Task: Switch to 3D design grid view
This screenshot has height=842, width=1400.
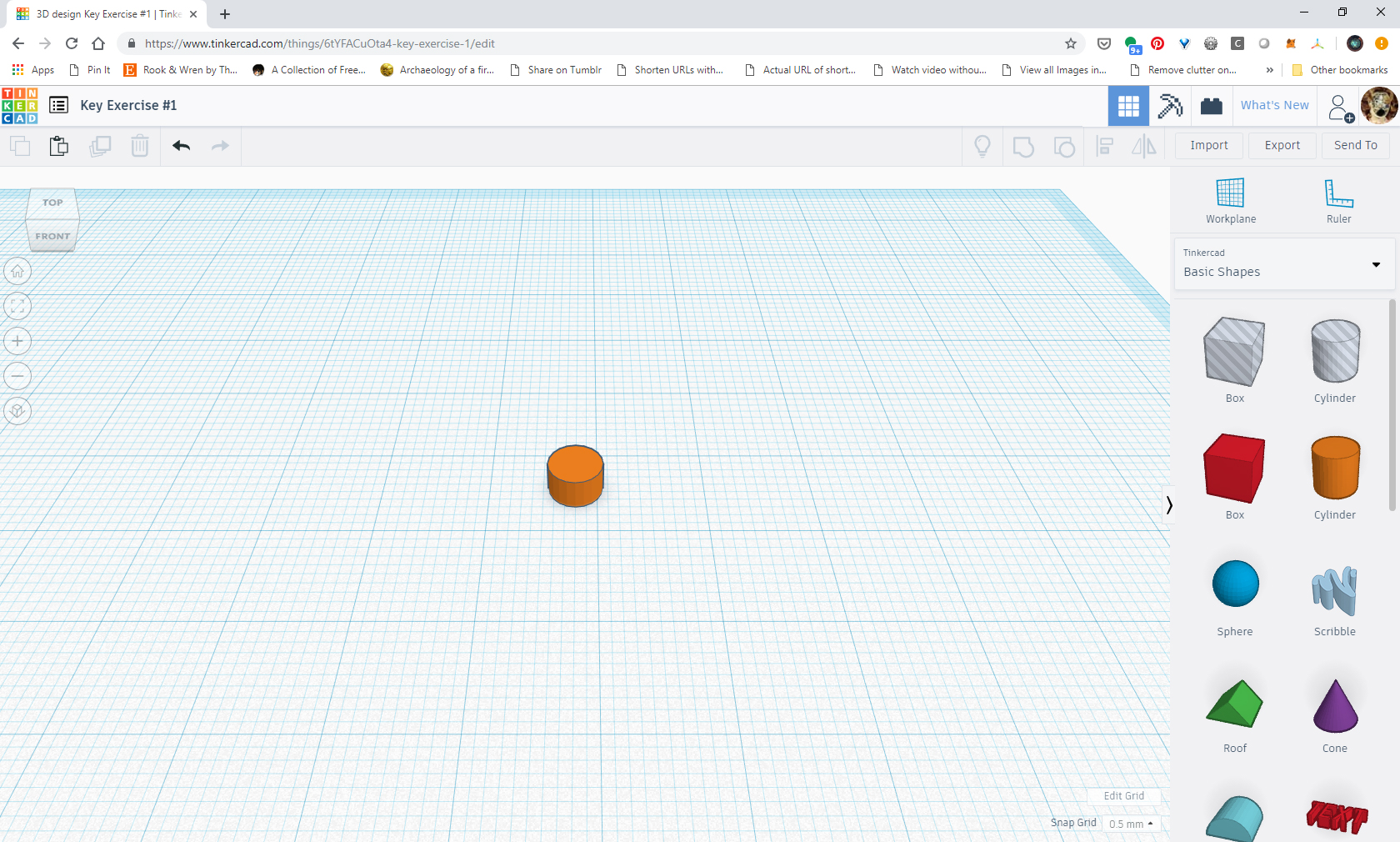Action: pos(1128,106)
